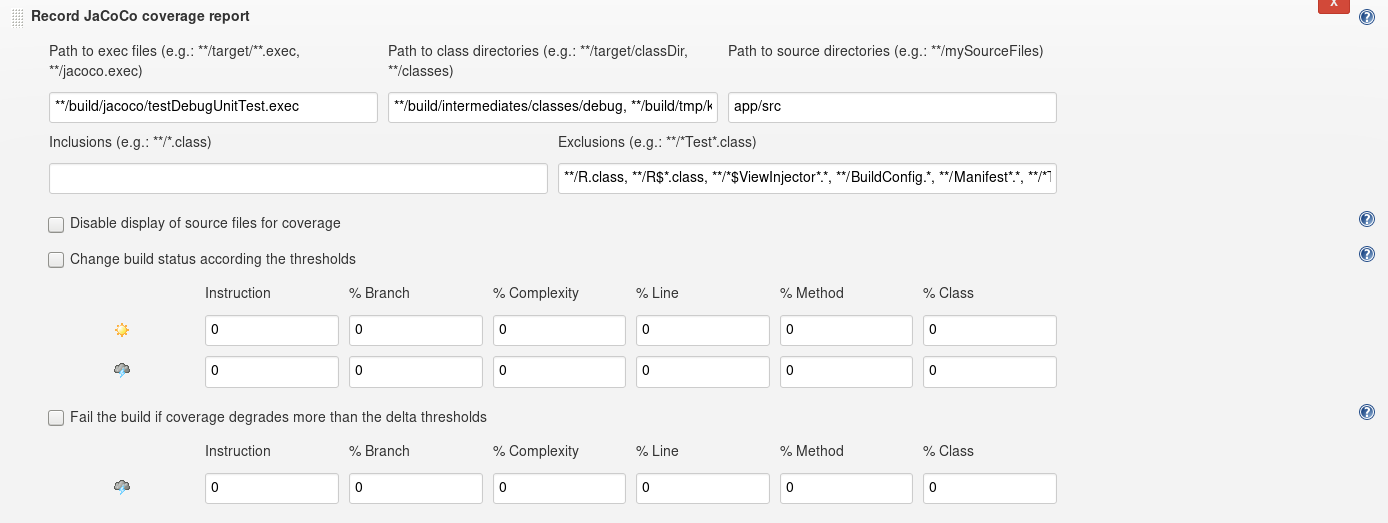Delete the JaCoCo coverage report step

pyautogui.click(x=1333, y=7)
